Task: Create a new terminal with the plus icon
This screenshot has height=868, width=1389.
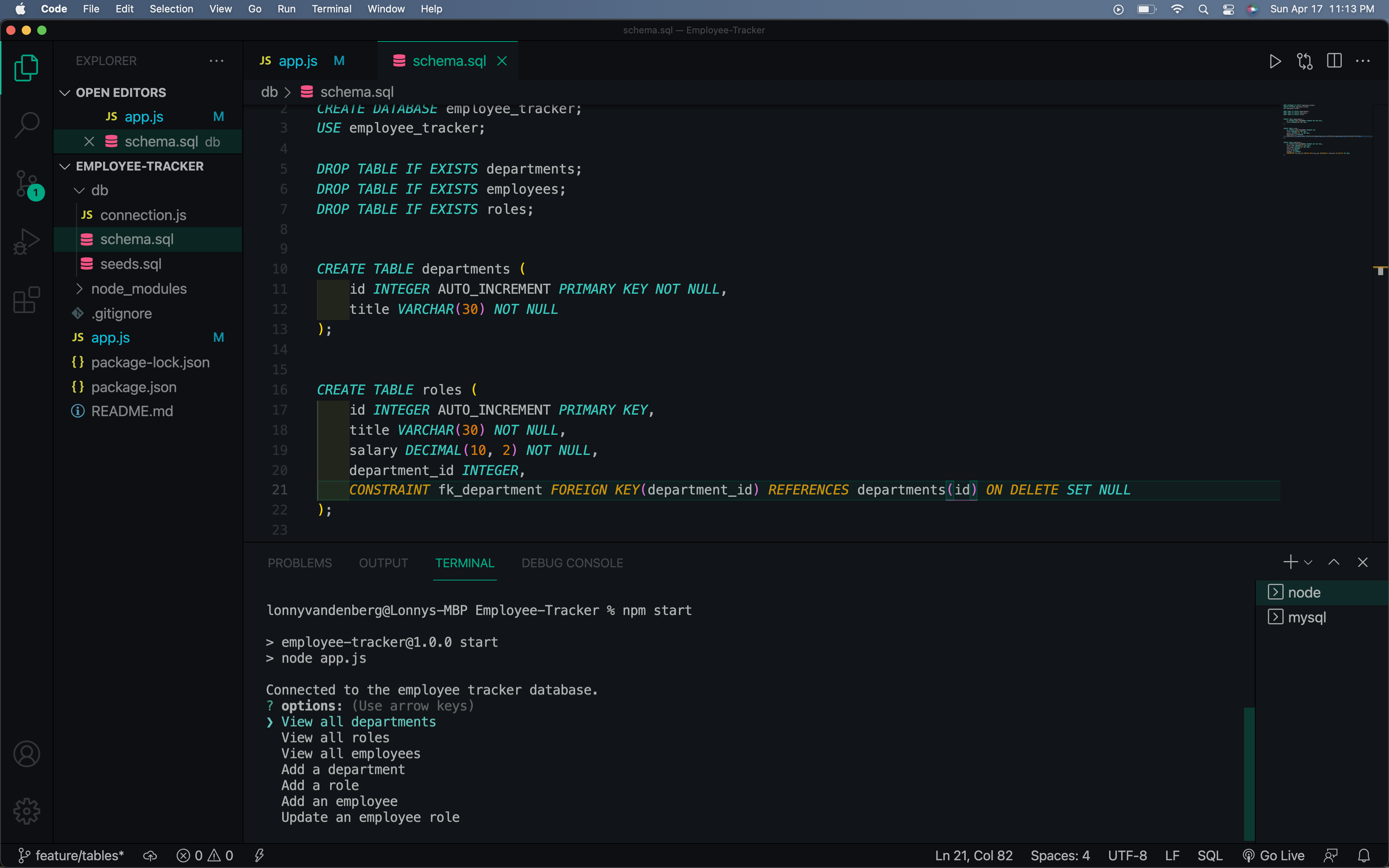Action: [1290, 563]
